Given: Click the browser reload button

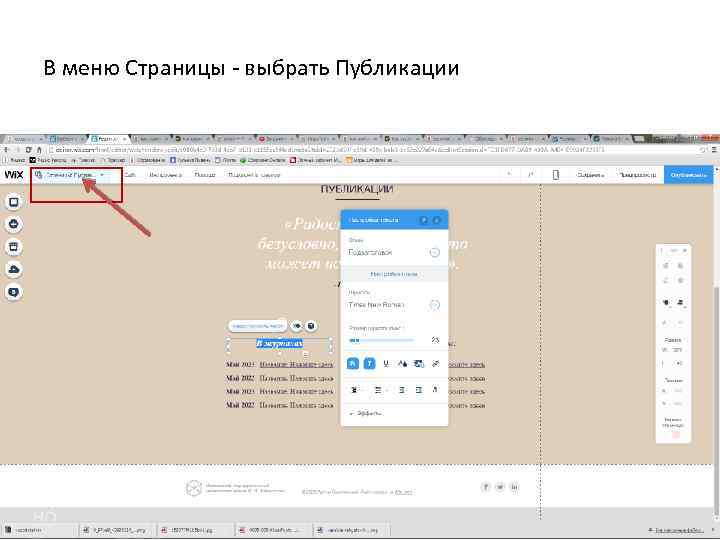Looking at the screenshot, I should coord(28,150).
